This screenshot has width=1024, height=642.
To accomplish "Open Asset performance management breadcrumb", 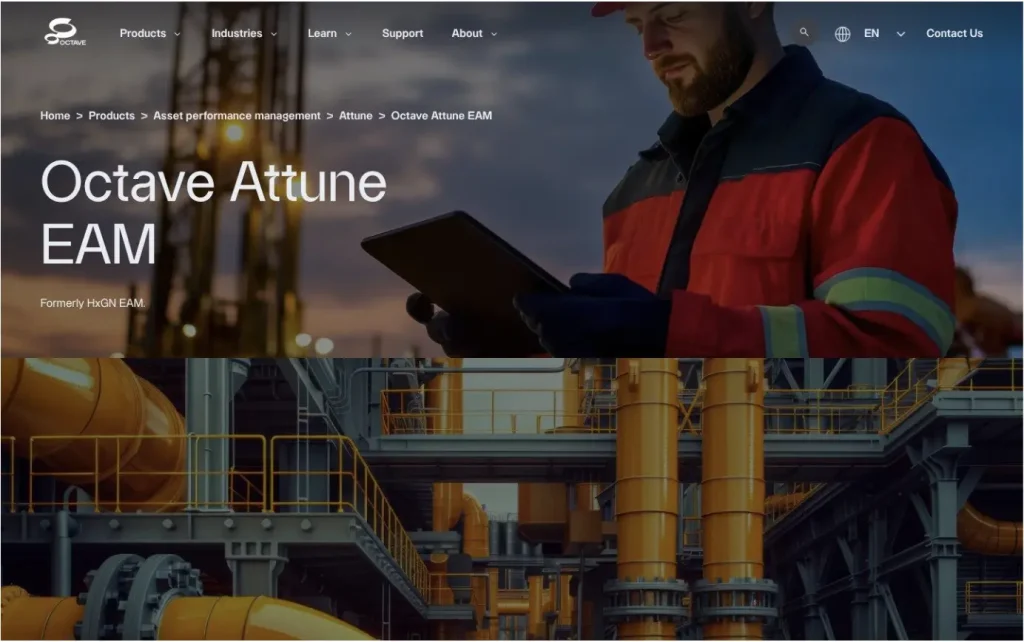I will 237,116.
